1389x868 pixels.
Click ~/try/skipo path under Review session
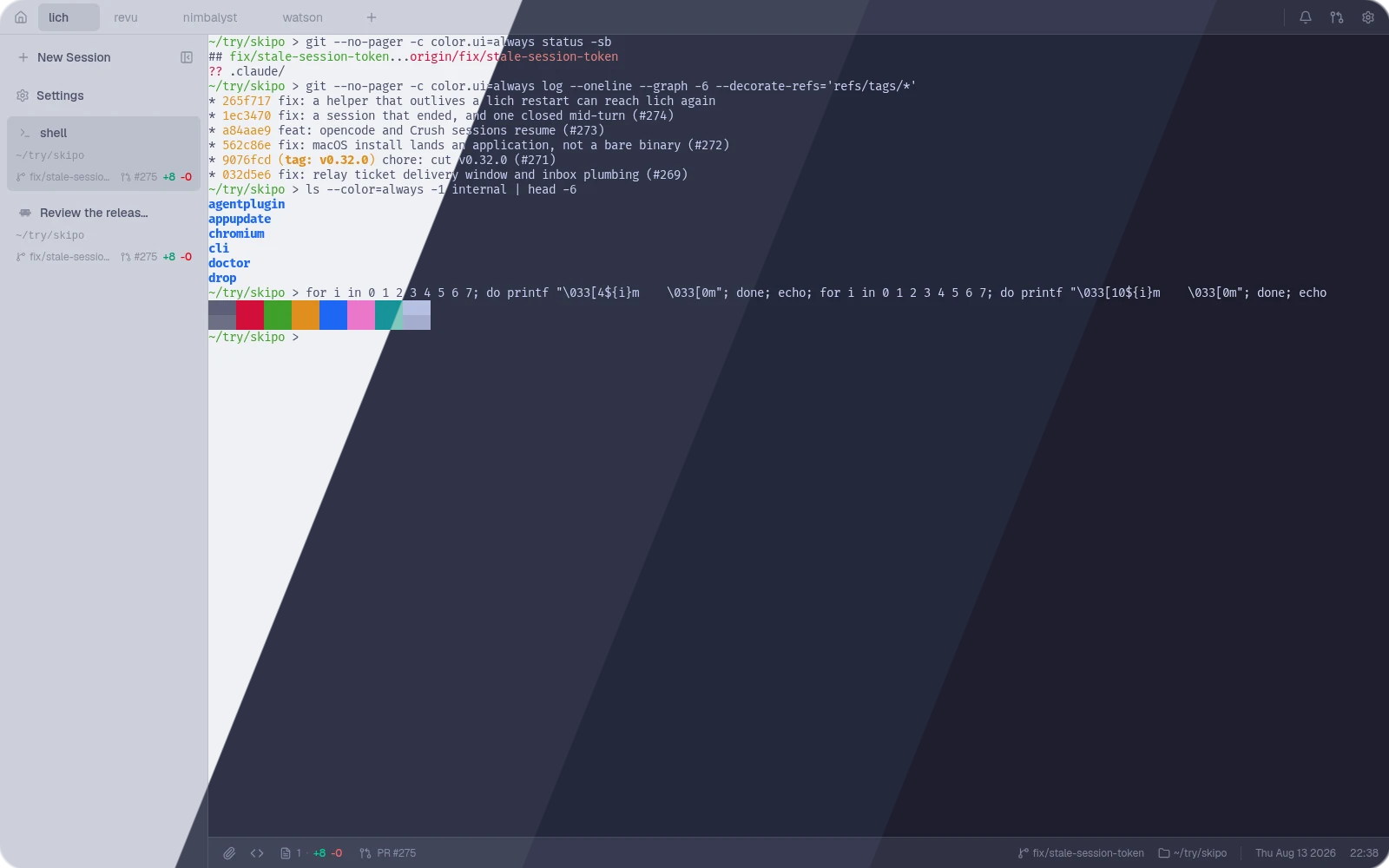(x=50, y=235)
